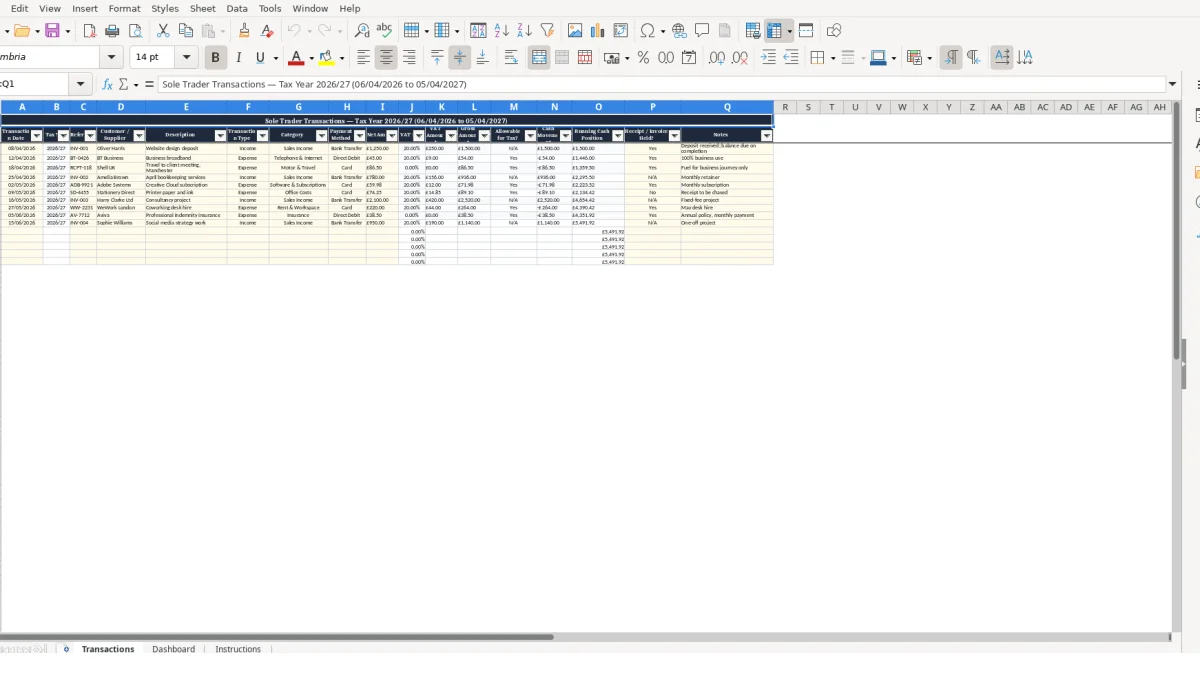Viewport: 1200px width, 675px height.
Task: Click the horizontal scrollbar thumb
Action: pos(276,637)
